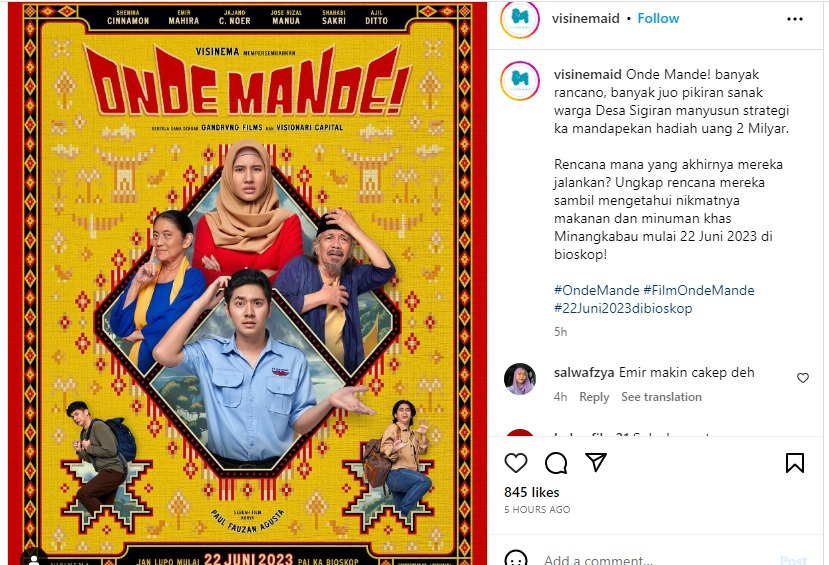Follow the visinemaid account
Screen dimensions: 829x565
(x=658, y=18)
